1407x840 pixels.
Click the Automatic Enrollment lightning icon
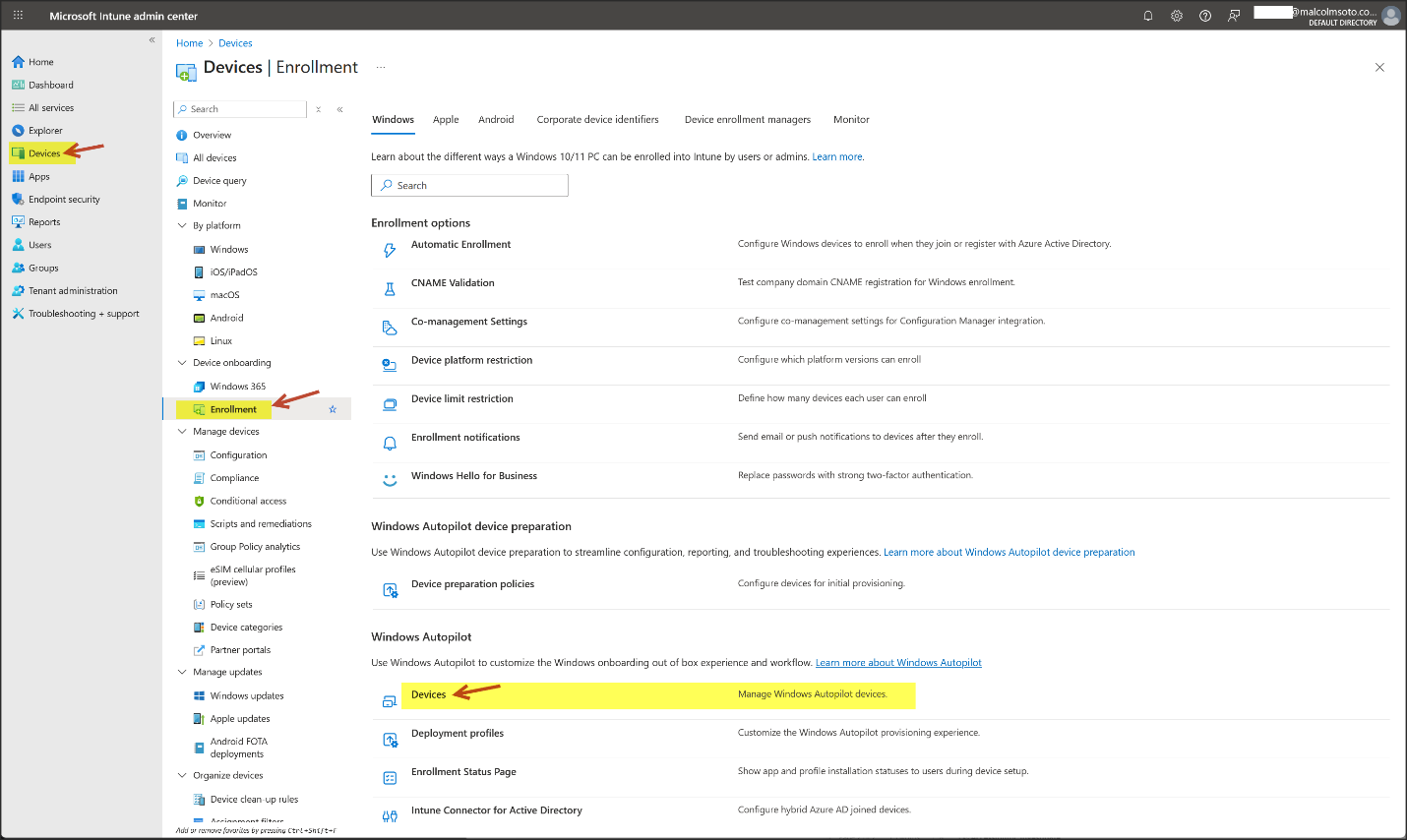390,251
